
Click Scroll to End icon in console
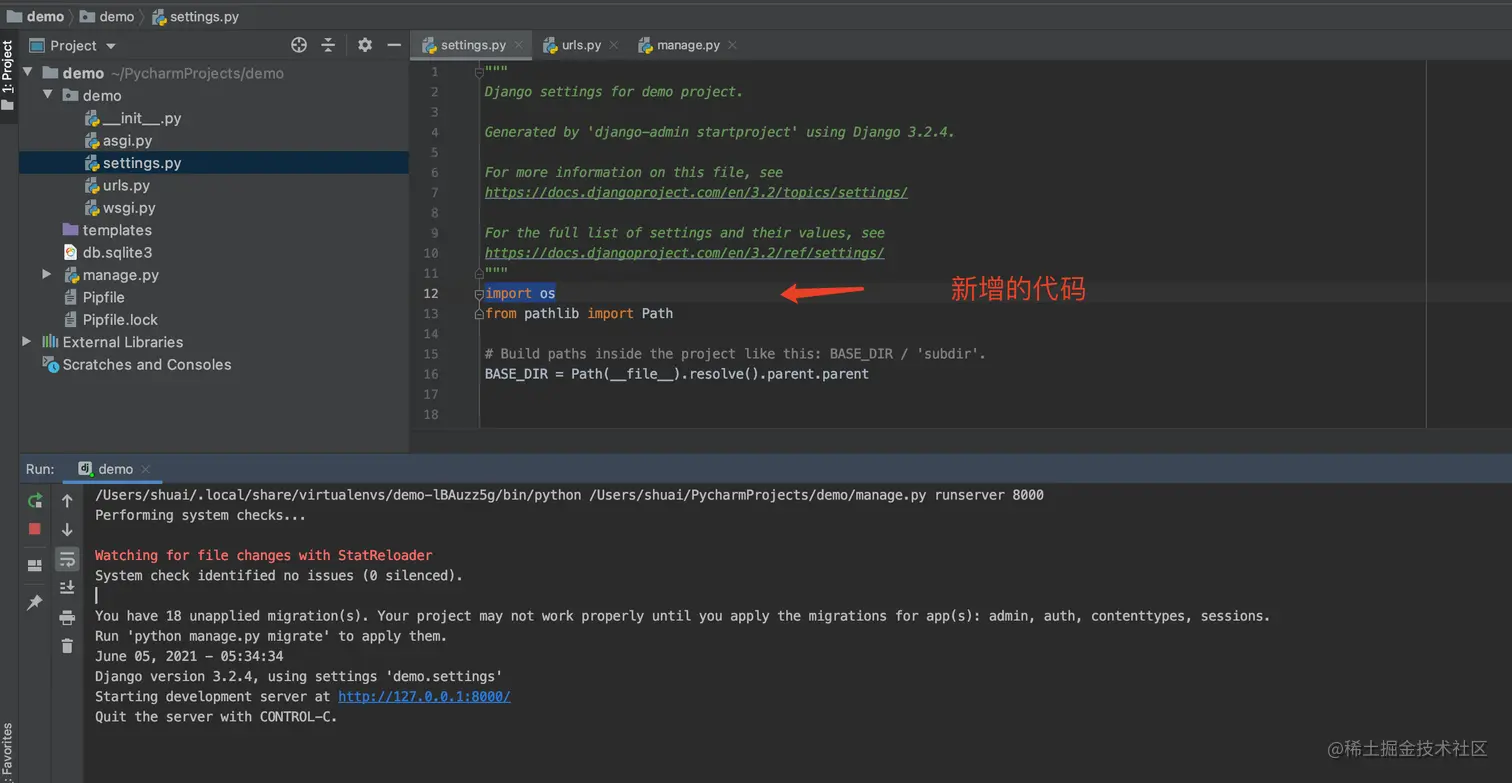(67, 587)
